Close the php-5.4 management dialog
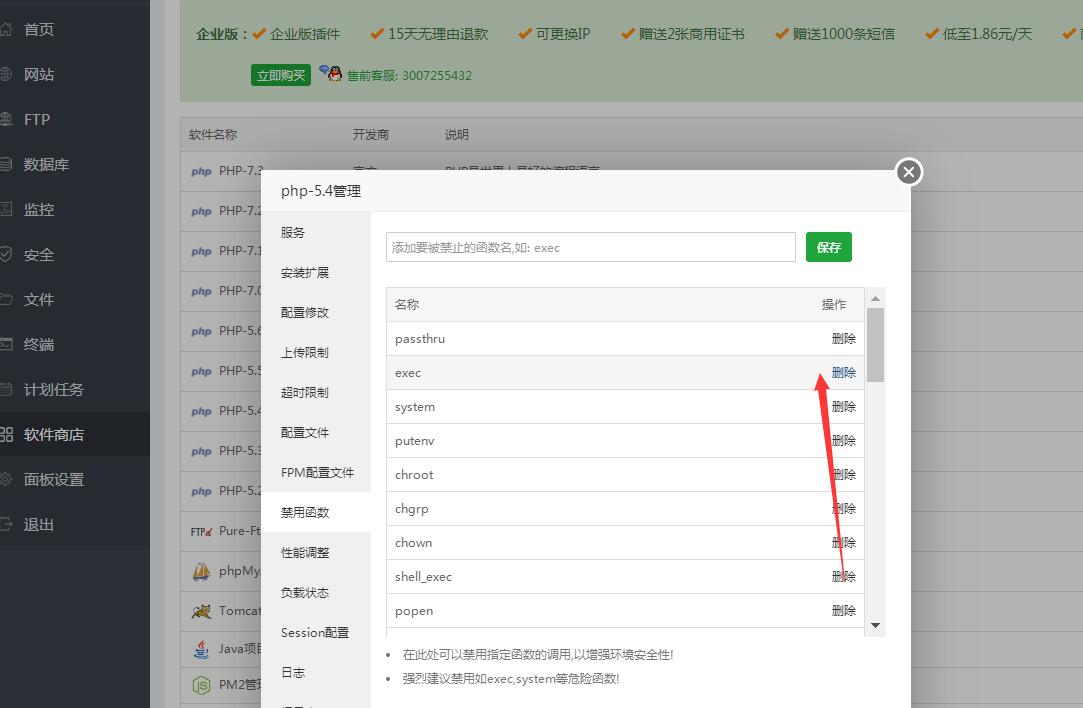The height and width of the screenshot is (708, 1083). click(908, 172)
